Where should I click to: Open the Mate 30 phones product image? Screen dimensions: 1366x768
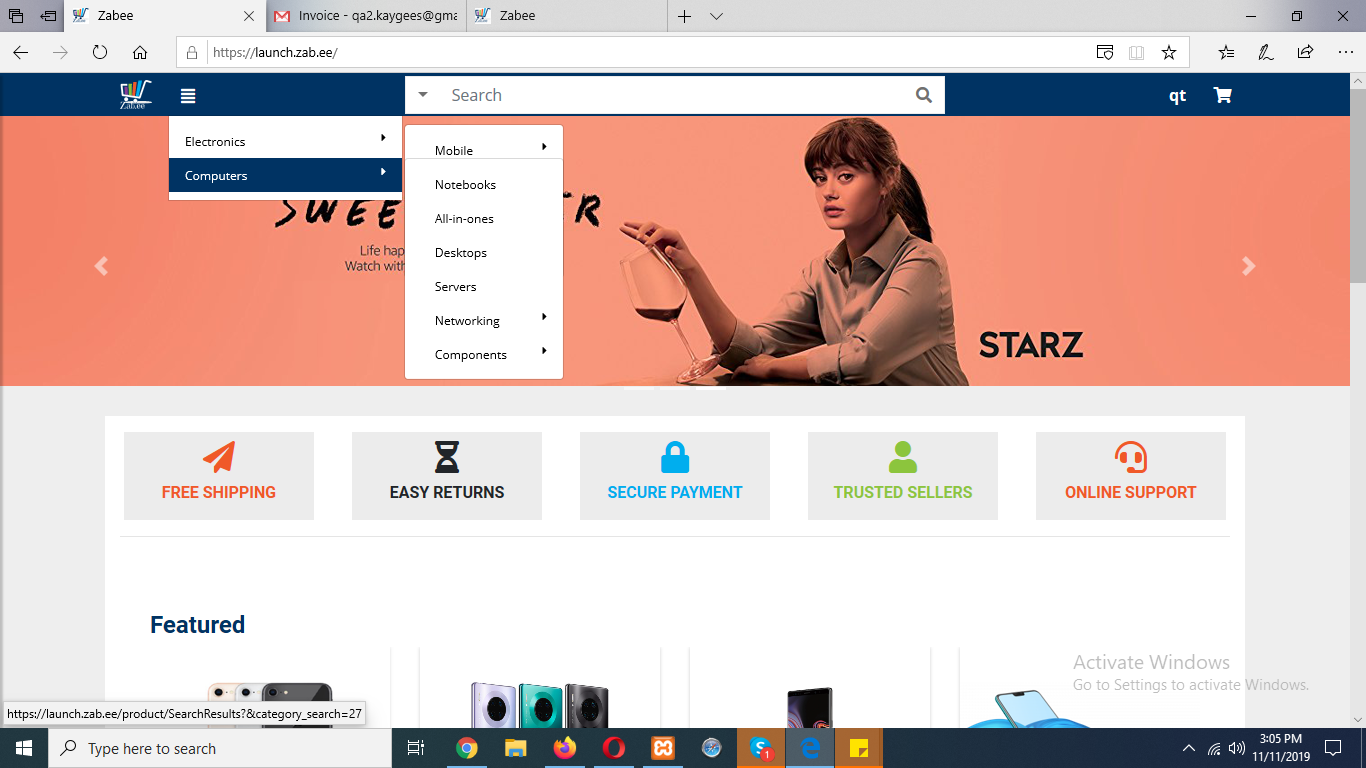(x=540, y=705)
